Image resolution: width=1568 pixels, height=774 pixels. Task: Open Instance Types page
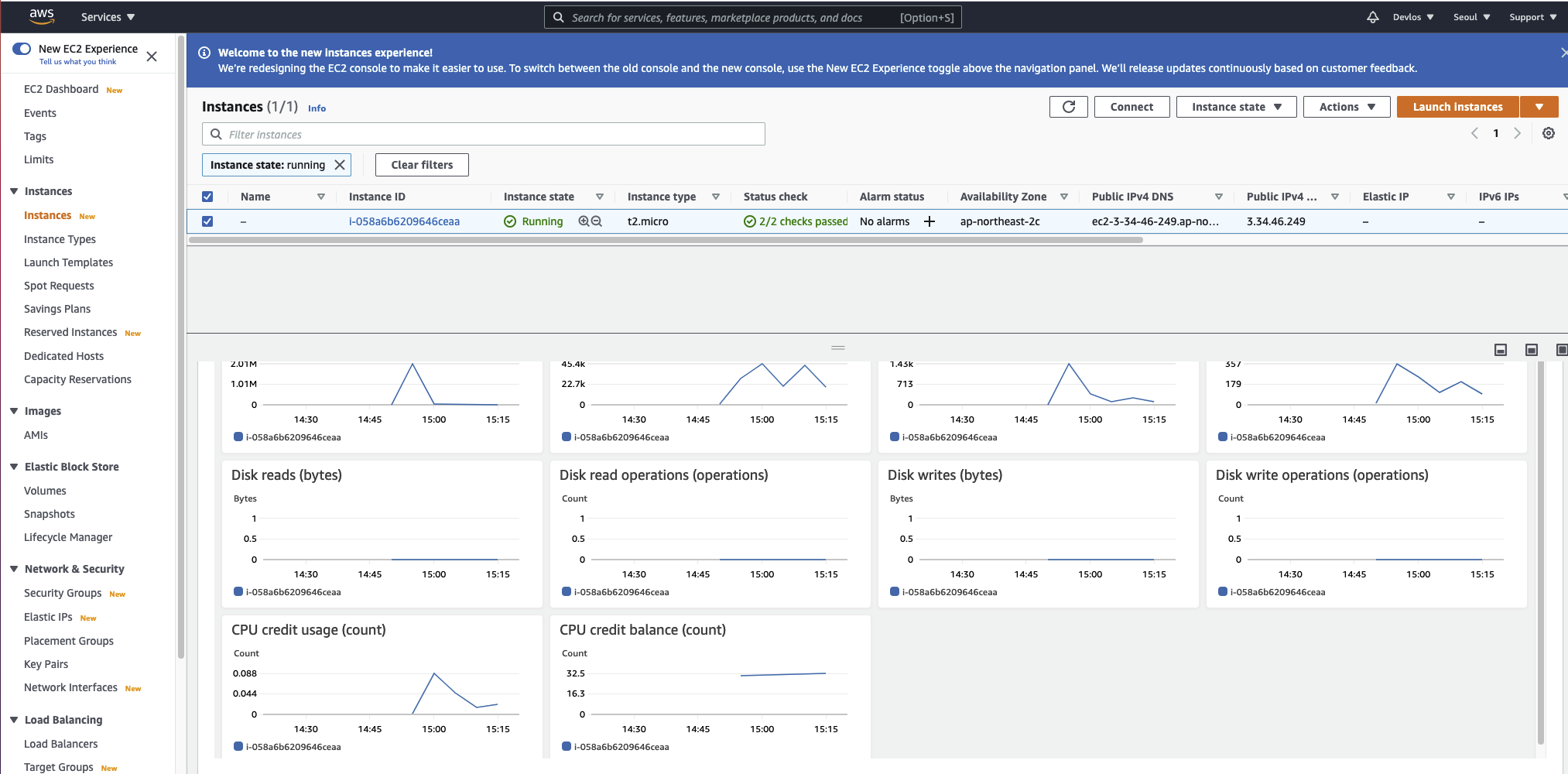[60, 239]
